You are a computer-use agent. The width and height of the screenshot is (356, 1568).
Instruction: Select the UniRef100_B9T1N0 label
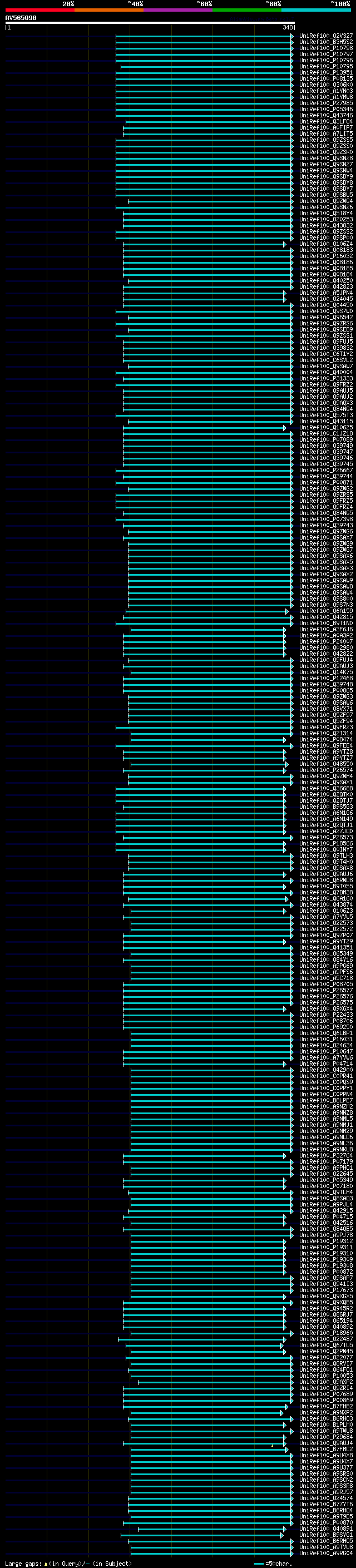click(326, 624)
